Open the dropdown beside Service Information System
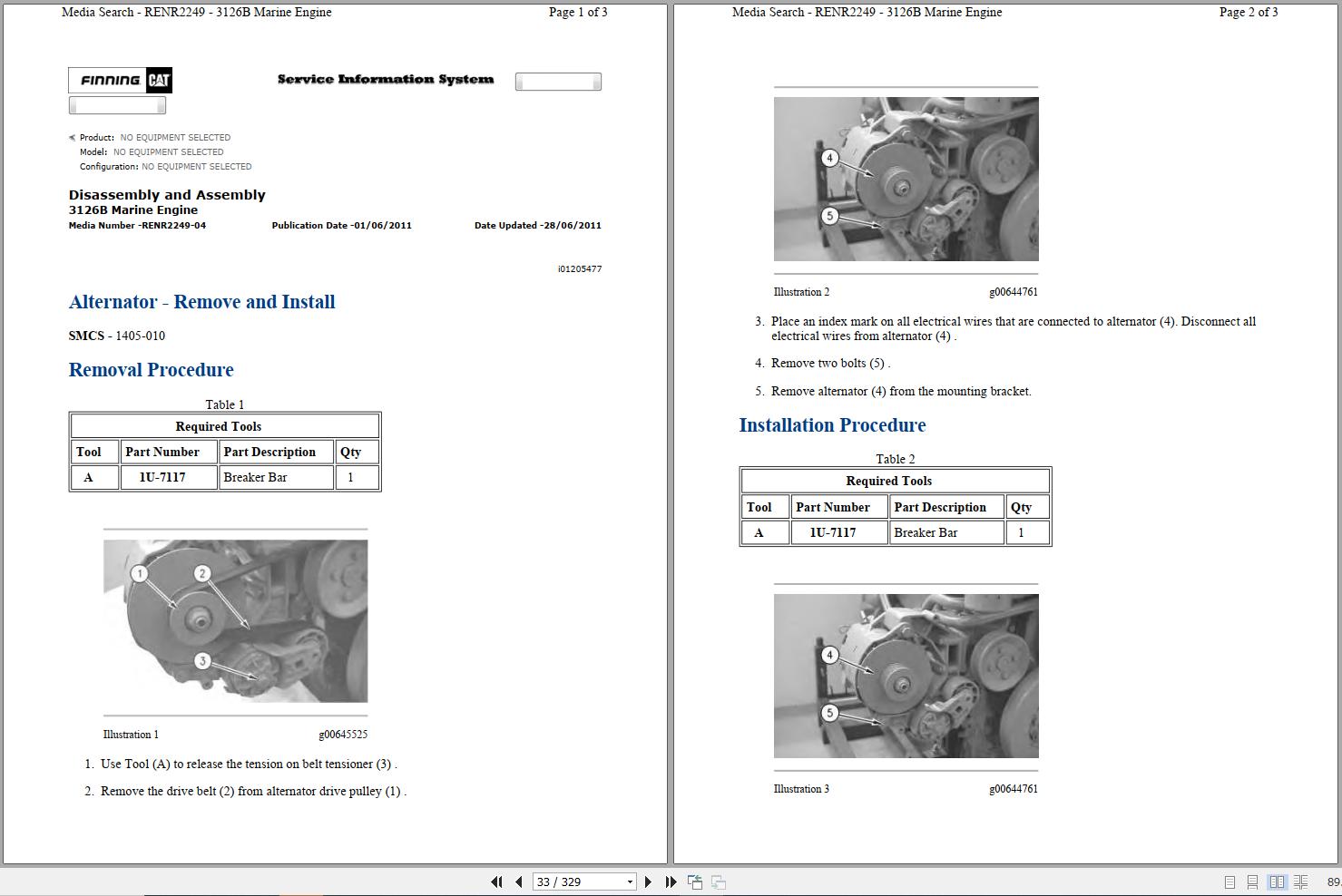This screenshot has width=1342, height=896. (557, 81)
